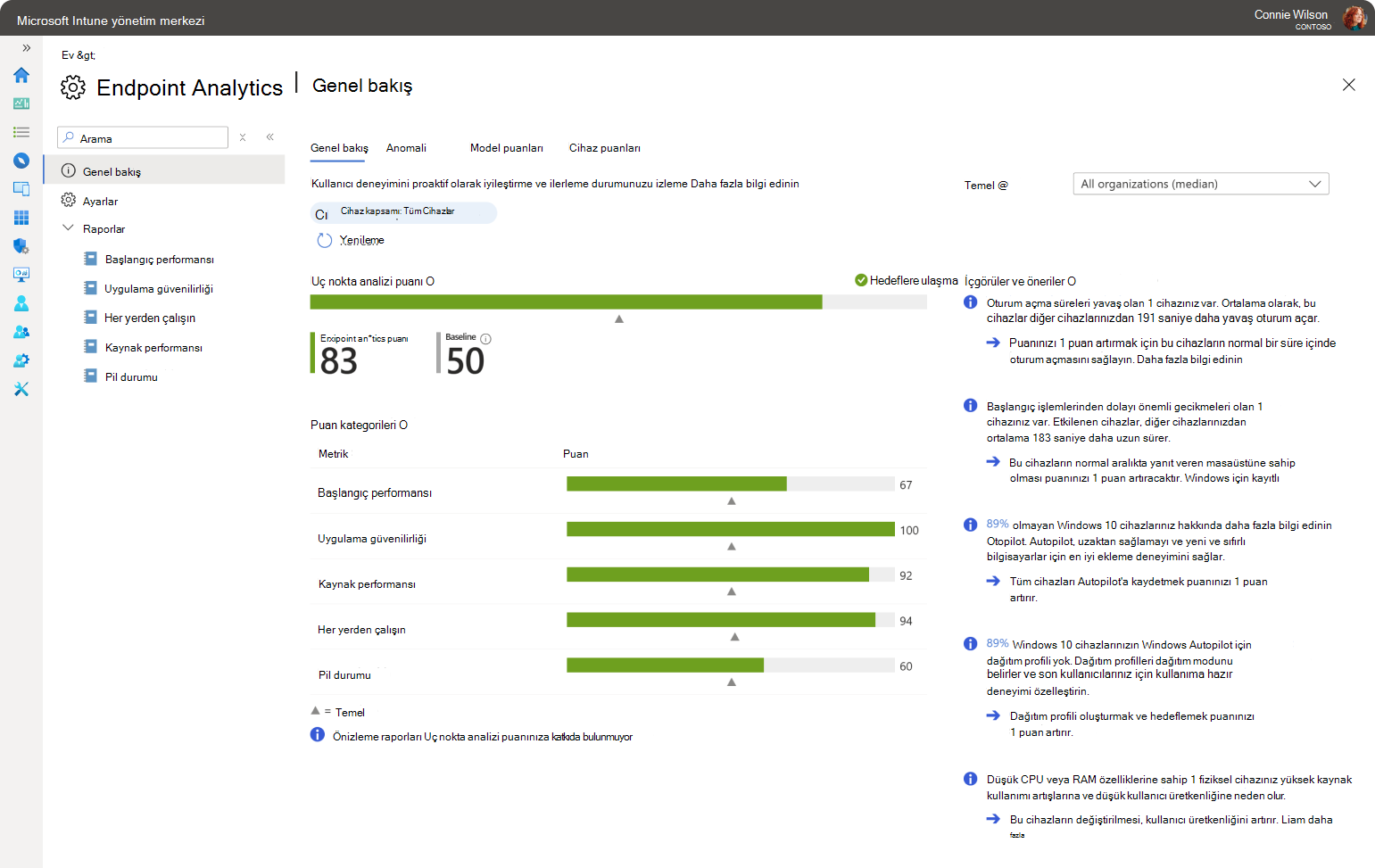Click the Uygulama güvenilirliği score bar at 100
Viewport: 1375px width, 868px height.
(x=731, y=529)
